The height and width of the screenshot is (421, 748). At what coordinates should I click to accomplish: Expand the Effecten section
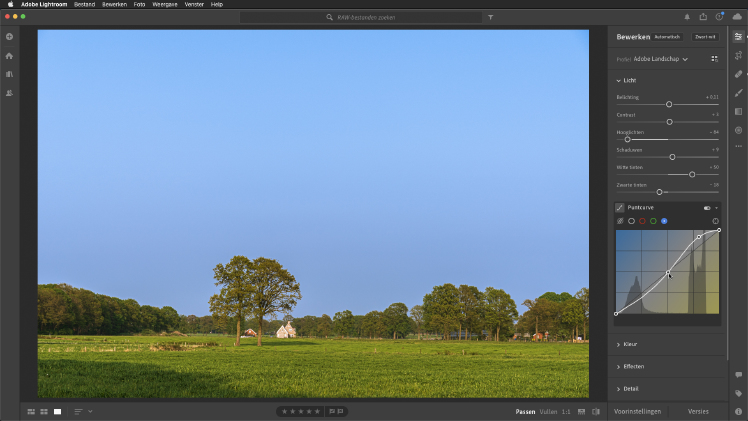tap(630, 367)
